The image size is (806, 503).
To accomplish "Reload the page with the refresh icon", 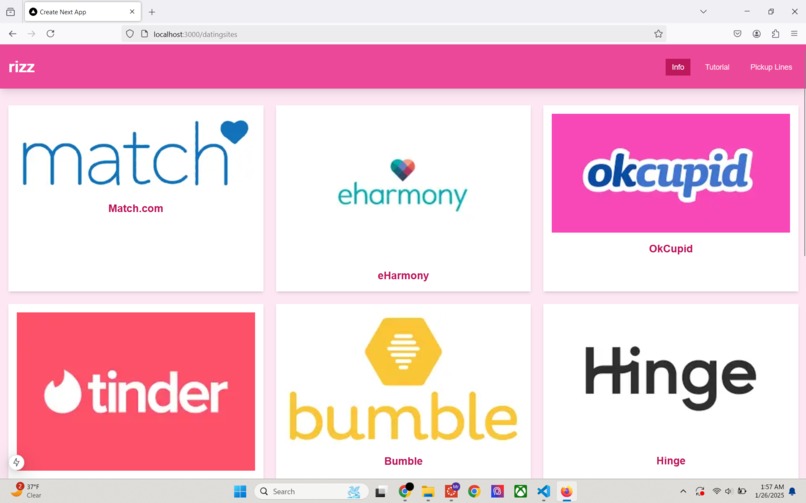I will tap(50, 34).
